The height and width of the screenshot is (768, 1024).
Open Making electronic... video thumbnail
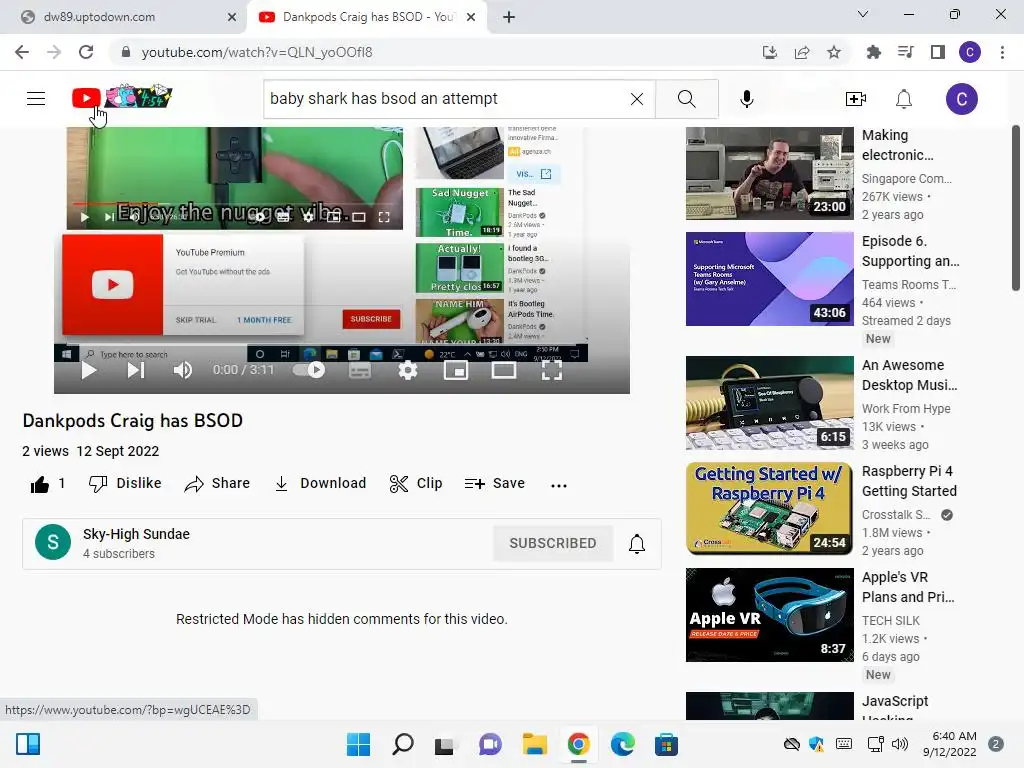coord(769,173)
